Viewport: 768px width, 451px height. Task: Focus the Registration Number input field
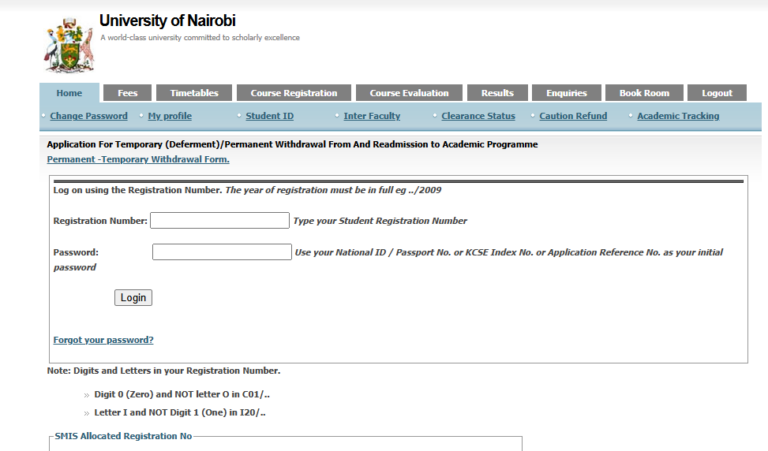click(x=219, y=220)
